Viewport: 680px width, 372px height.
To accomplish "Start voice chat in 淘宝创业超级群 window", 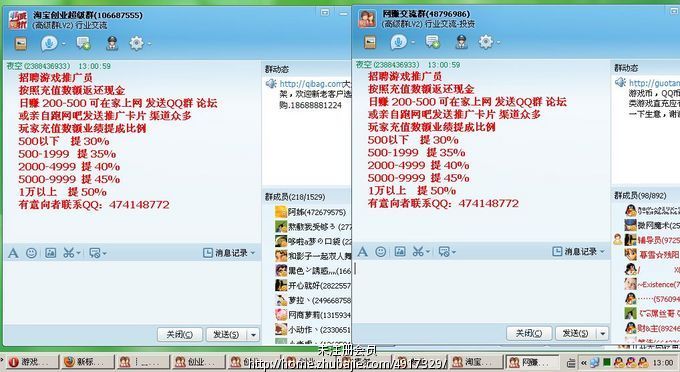I will pyautogui.click(x=49, y=43).
